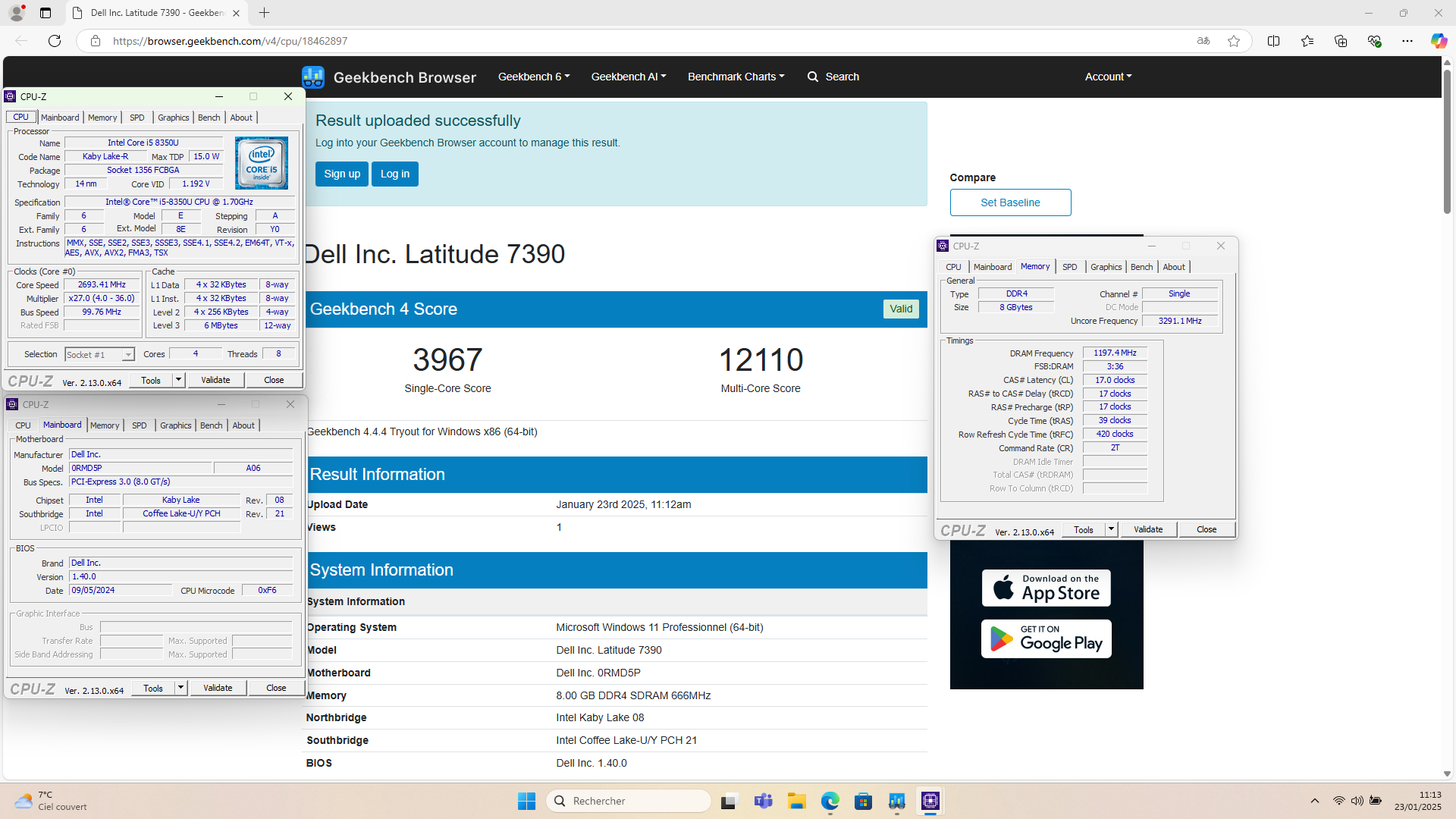Image resolution: width=1456 pixels, height=819 pixels.
Task: Click the Log in button
Action: coord(395,174)
